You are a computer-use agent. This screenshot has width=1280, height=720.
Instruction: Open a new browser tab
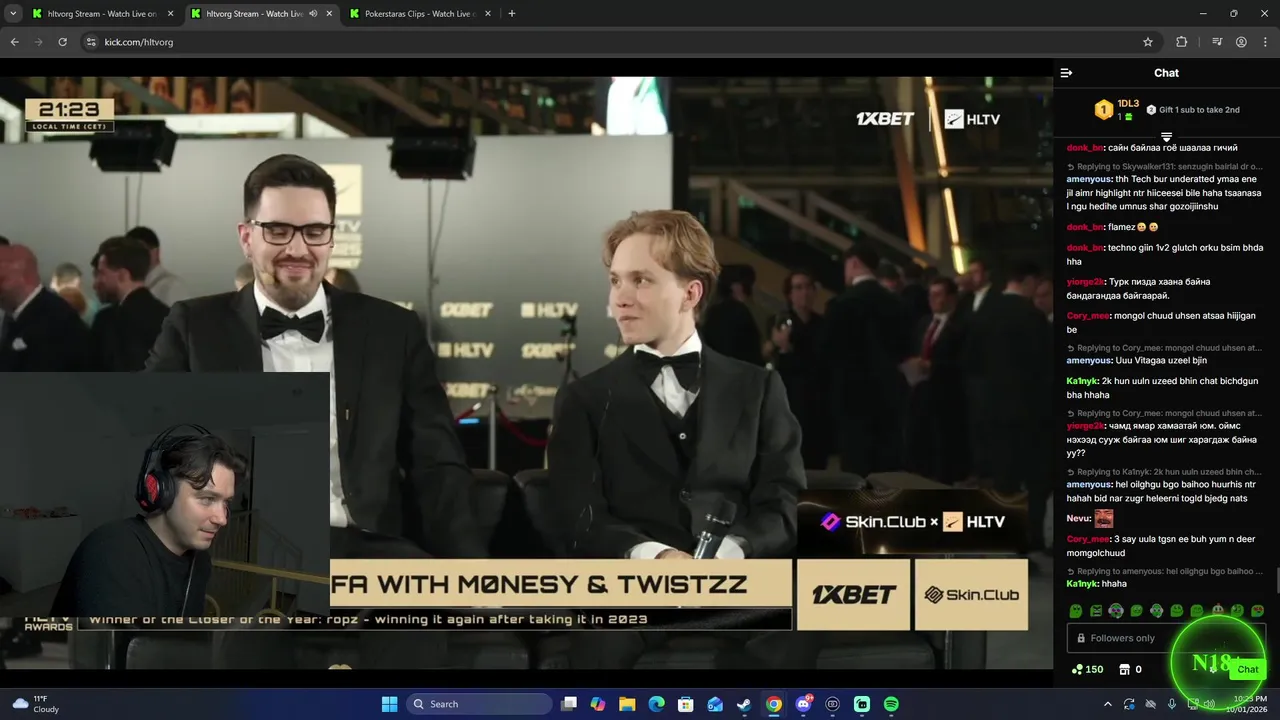(512, 14)
